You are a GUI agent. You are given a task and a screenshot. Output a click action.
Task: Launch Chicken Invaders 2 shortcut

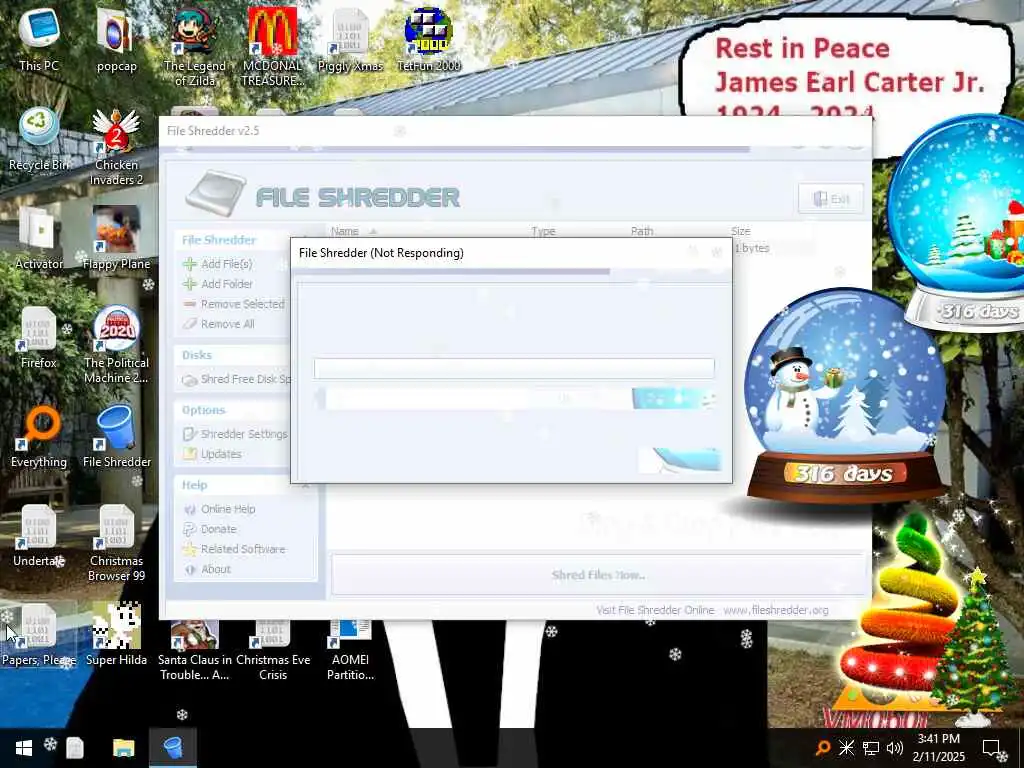pos(116,146)
